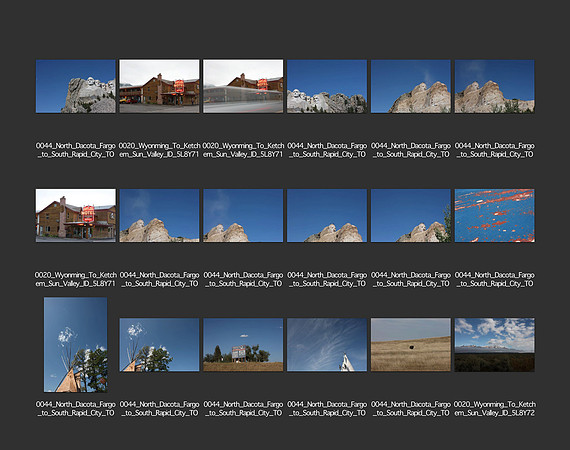Click the caption below the bison thumbnail
Image resolution: width=570 pixels, height=450 pixels.
coord(411,409)
